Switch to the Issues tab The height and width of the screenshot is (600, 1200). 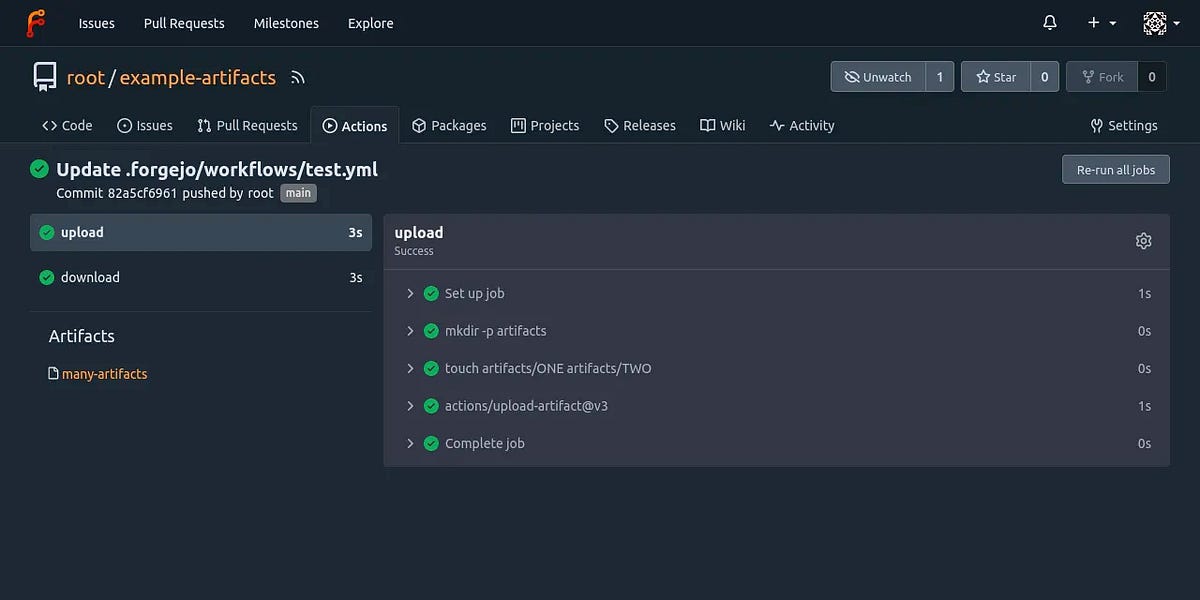pos(145,125)
